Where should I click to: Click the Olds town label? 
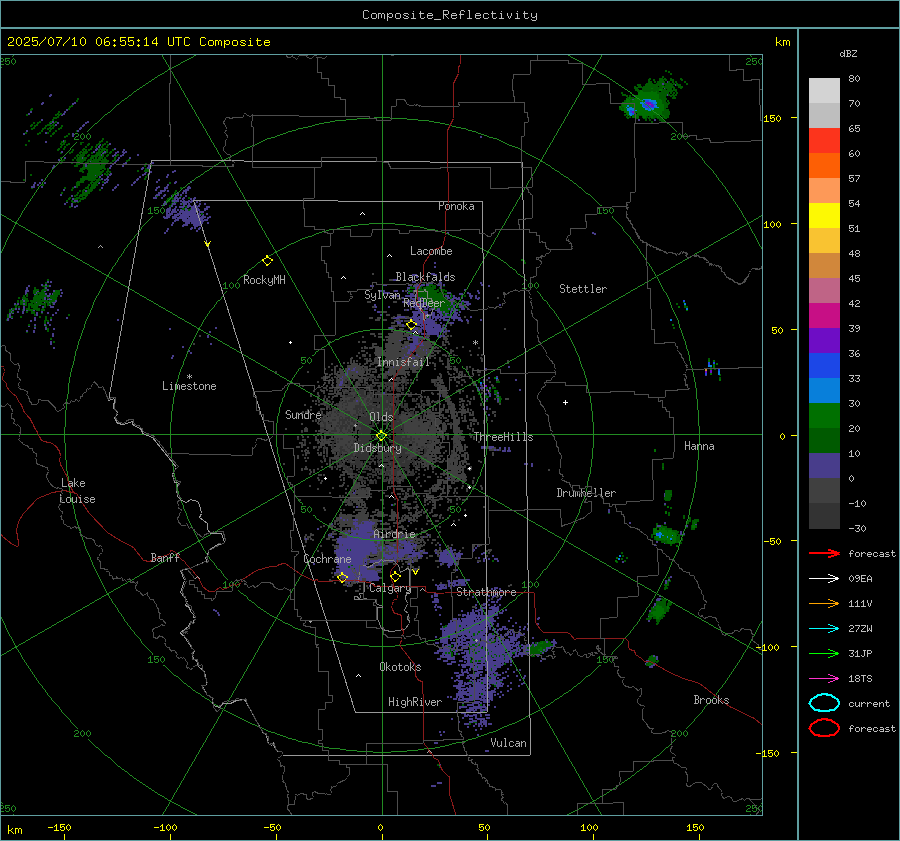click(x=381, y=417)
